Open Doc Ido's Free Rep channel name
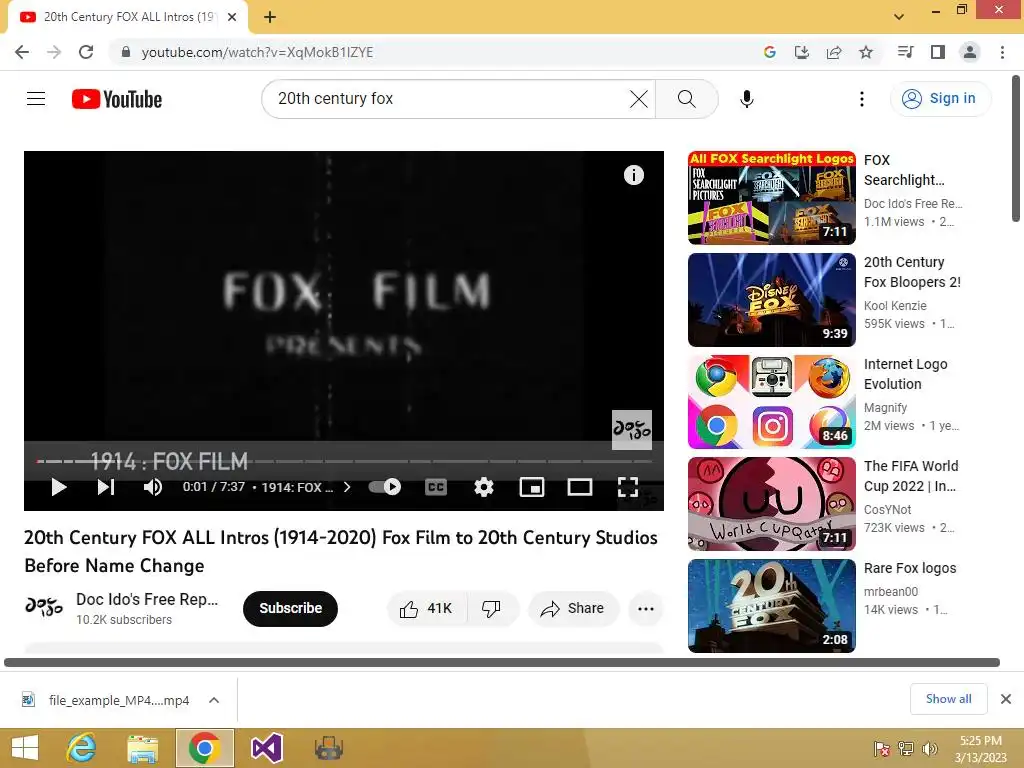This screenshot has width=1024, height=768. tap(147, 600)
